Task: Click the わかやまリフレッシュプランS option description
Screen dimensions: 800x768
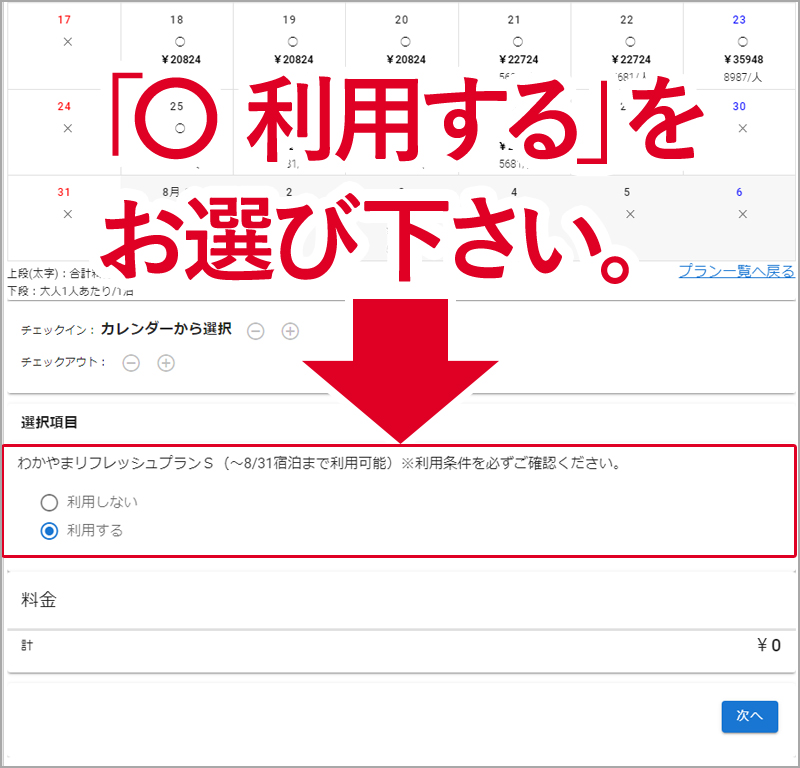Action: [x=319, y=463]
